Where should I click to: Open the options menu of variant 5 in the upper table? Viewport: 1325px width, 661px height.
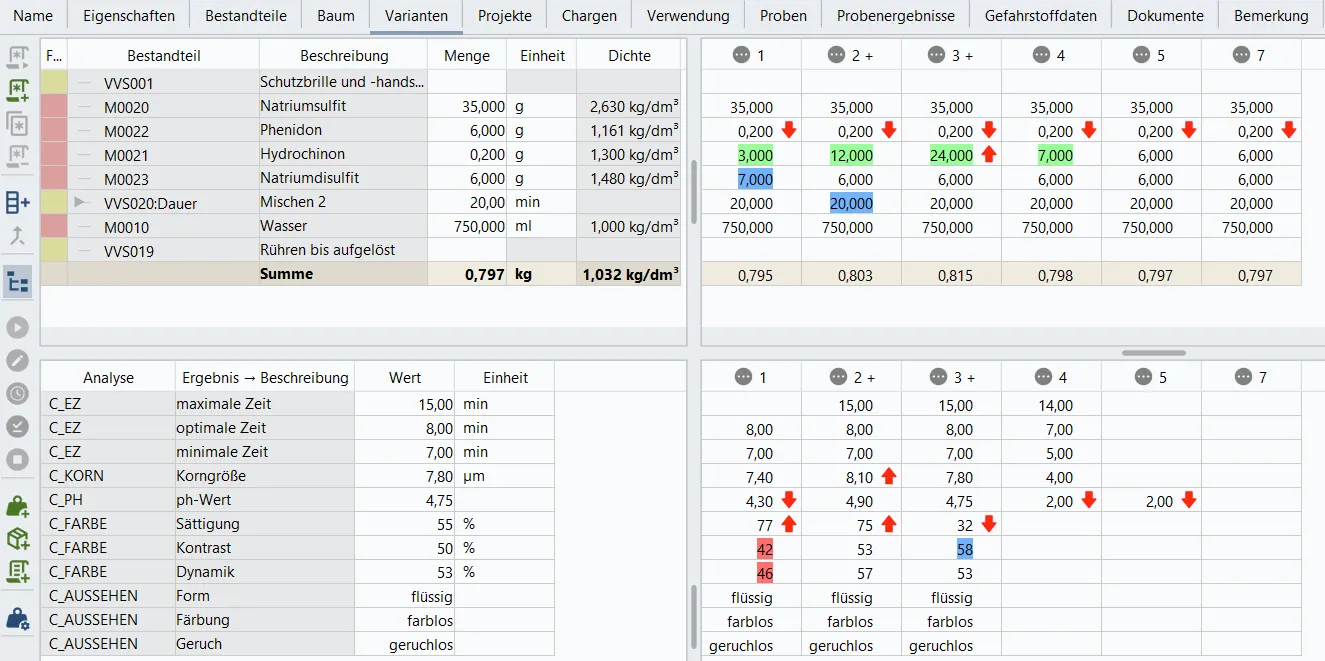coord(1141,55)
